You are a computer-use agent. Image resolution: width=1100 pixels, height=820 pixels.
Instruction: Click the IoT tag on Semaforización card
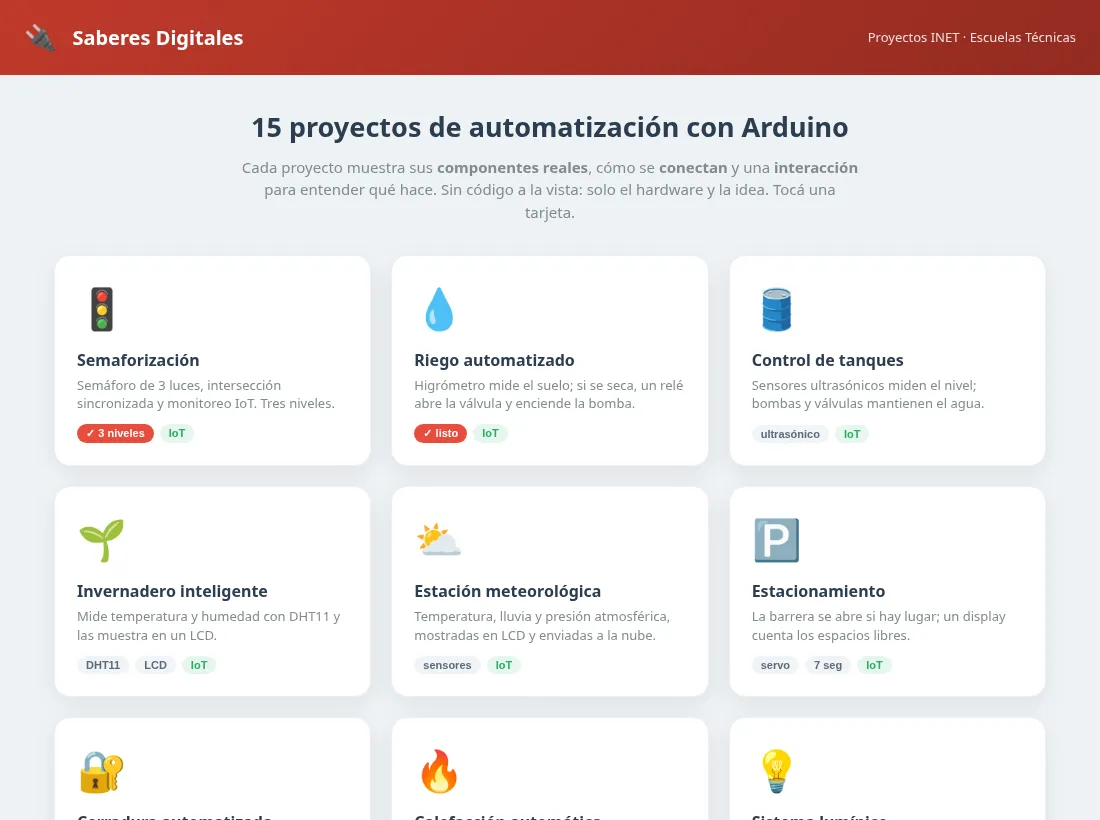(x=177, y=433)
